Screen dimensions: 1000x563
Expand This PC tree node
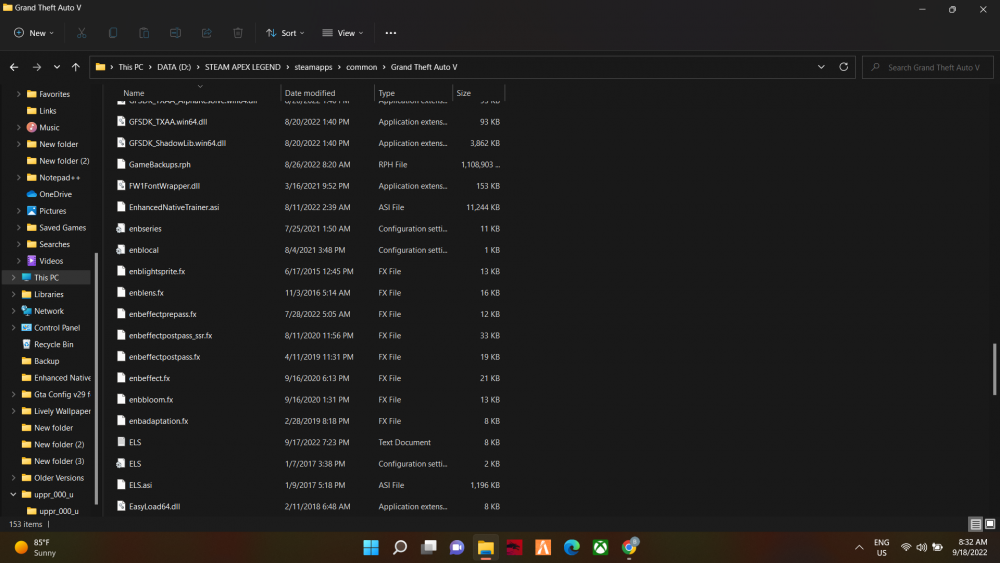(x=13, y=277)
